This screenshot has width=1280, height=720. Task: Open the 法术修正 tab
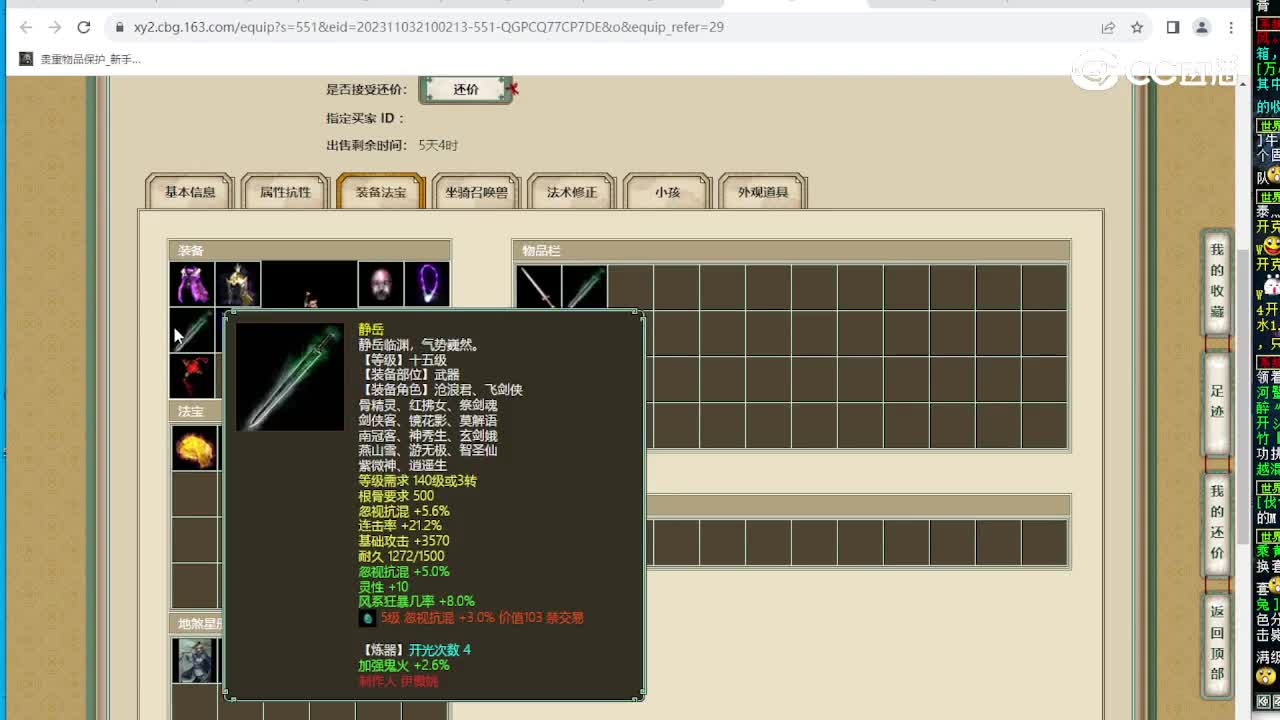572,192
